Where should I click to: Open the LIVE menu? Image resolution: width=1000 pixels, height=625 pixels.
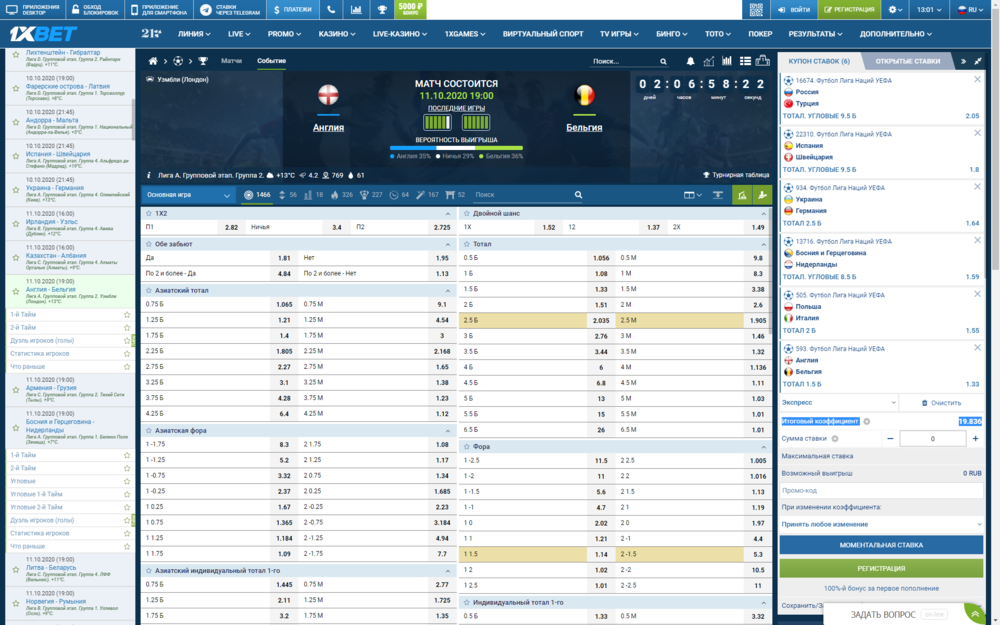[239, 34]
